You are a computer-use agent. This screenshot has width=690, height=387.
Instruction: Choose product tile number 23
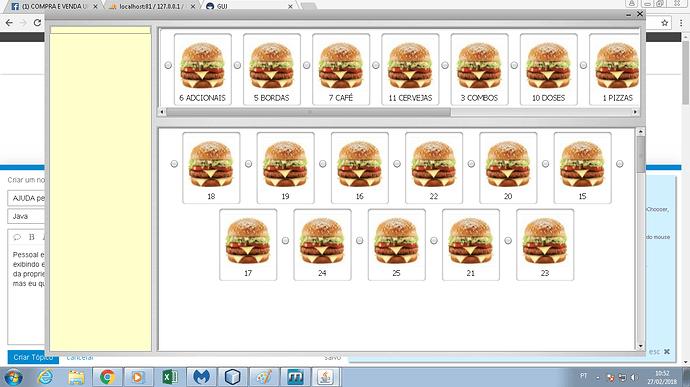pyautogui.click(x=545, y=245)
